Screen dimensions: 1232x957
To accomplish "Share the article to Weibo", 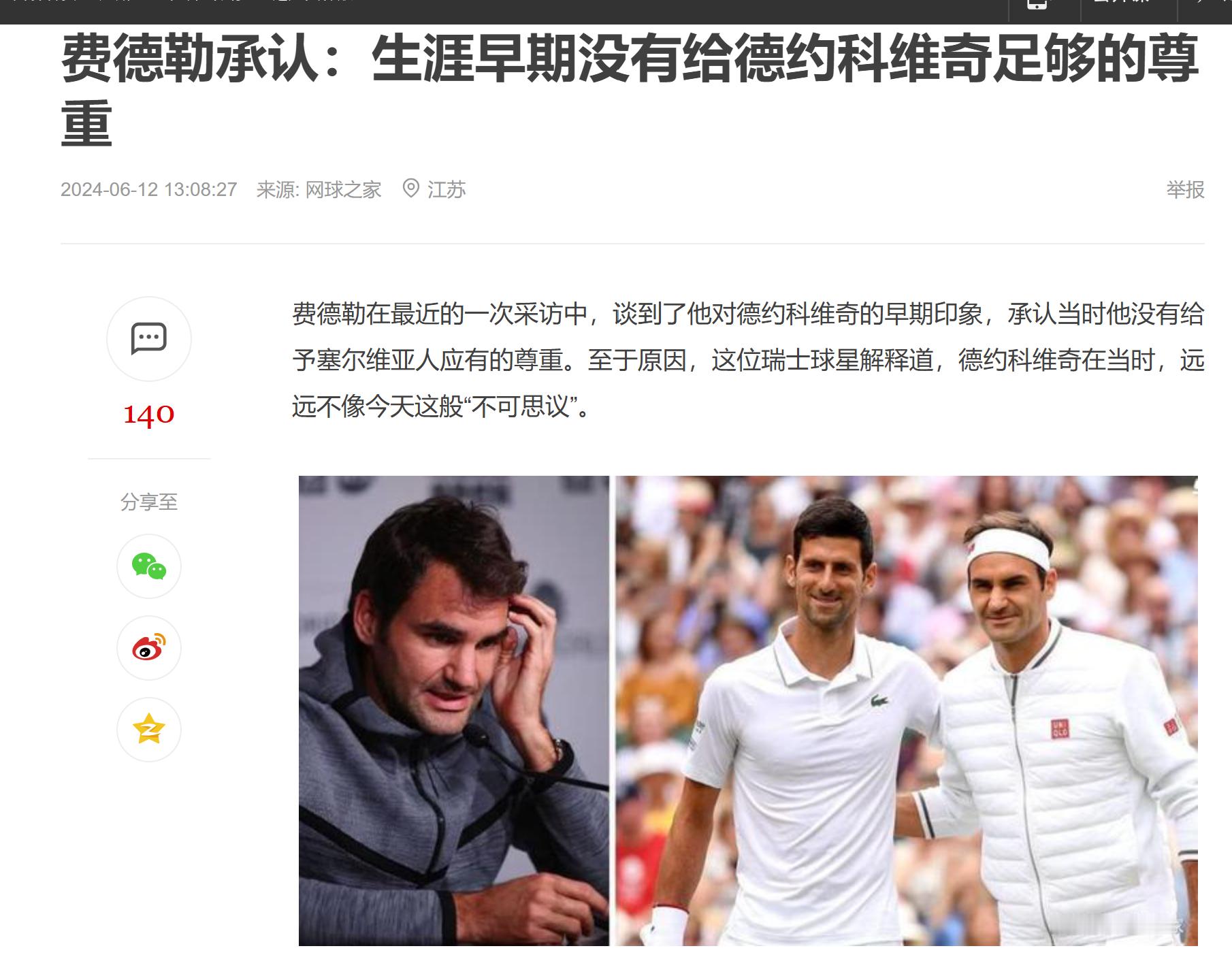I will tap(149, 648).
